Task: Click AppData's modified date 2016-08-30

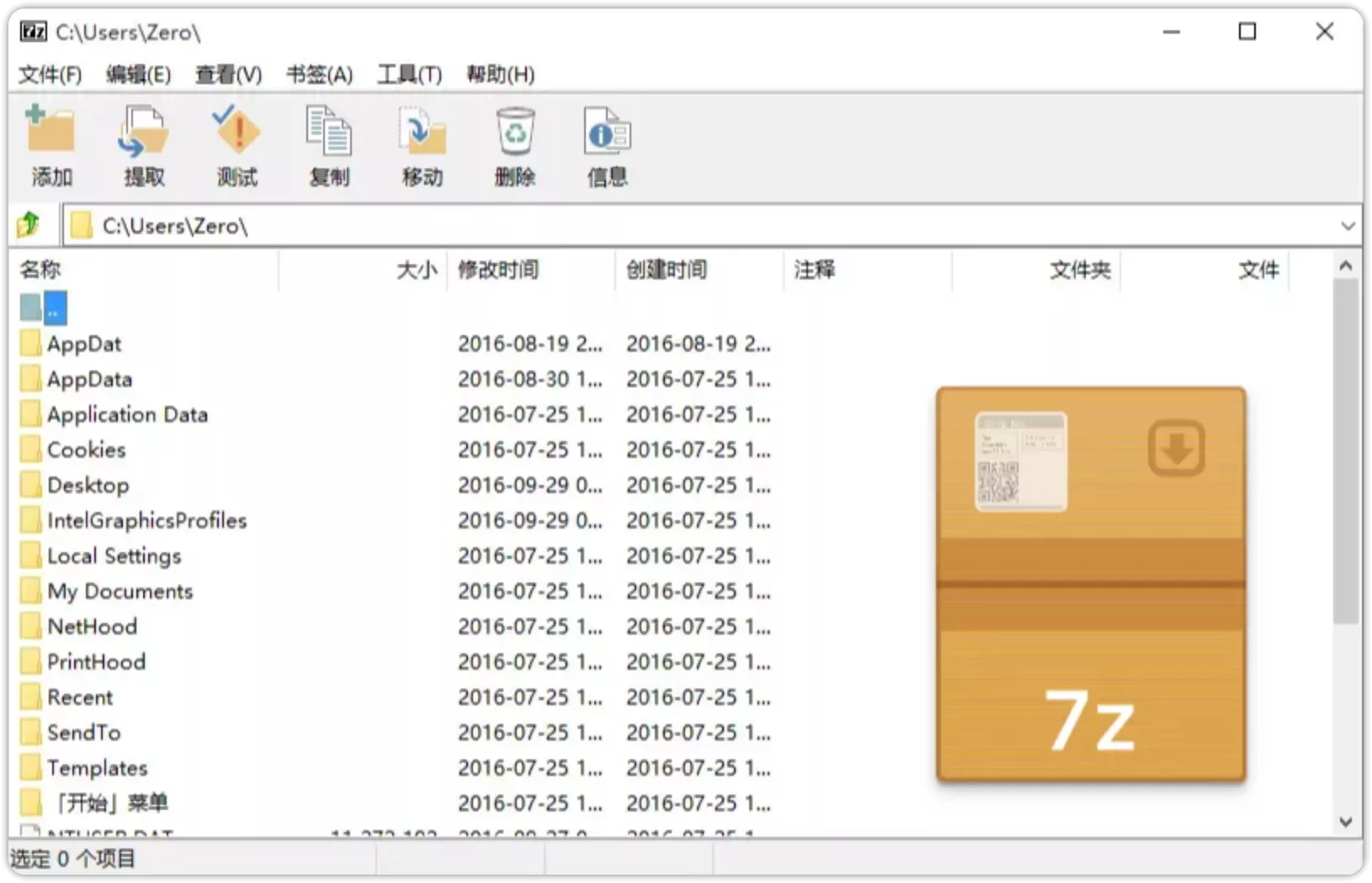Action: tap(530, 379)
